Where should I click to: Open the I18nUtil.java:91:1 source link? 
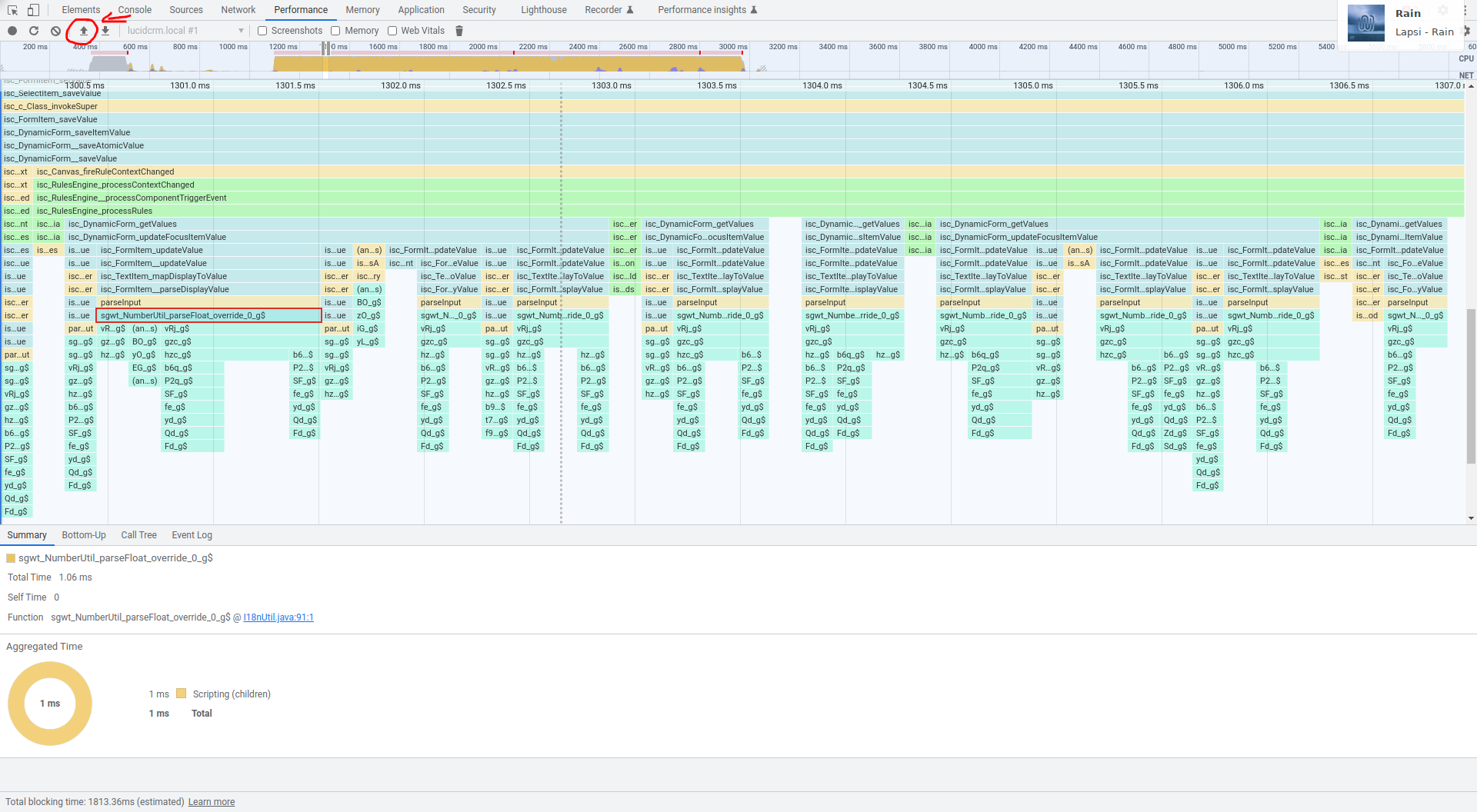278,617
